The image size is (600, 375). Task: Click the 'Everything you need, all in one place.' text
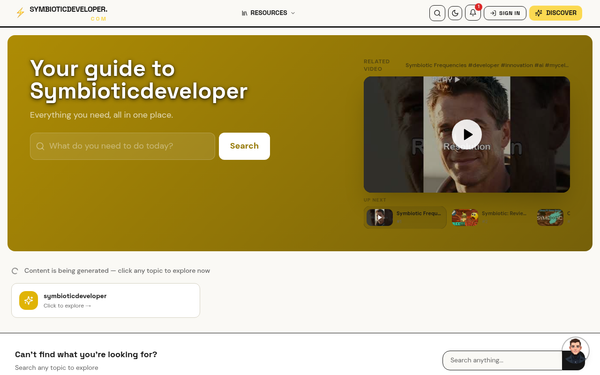[101, 115]
